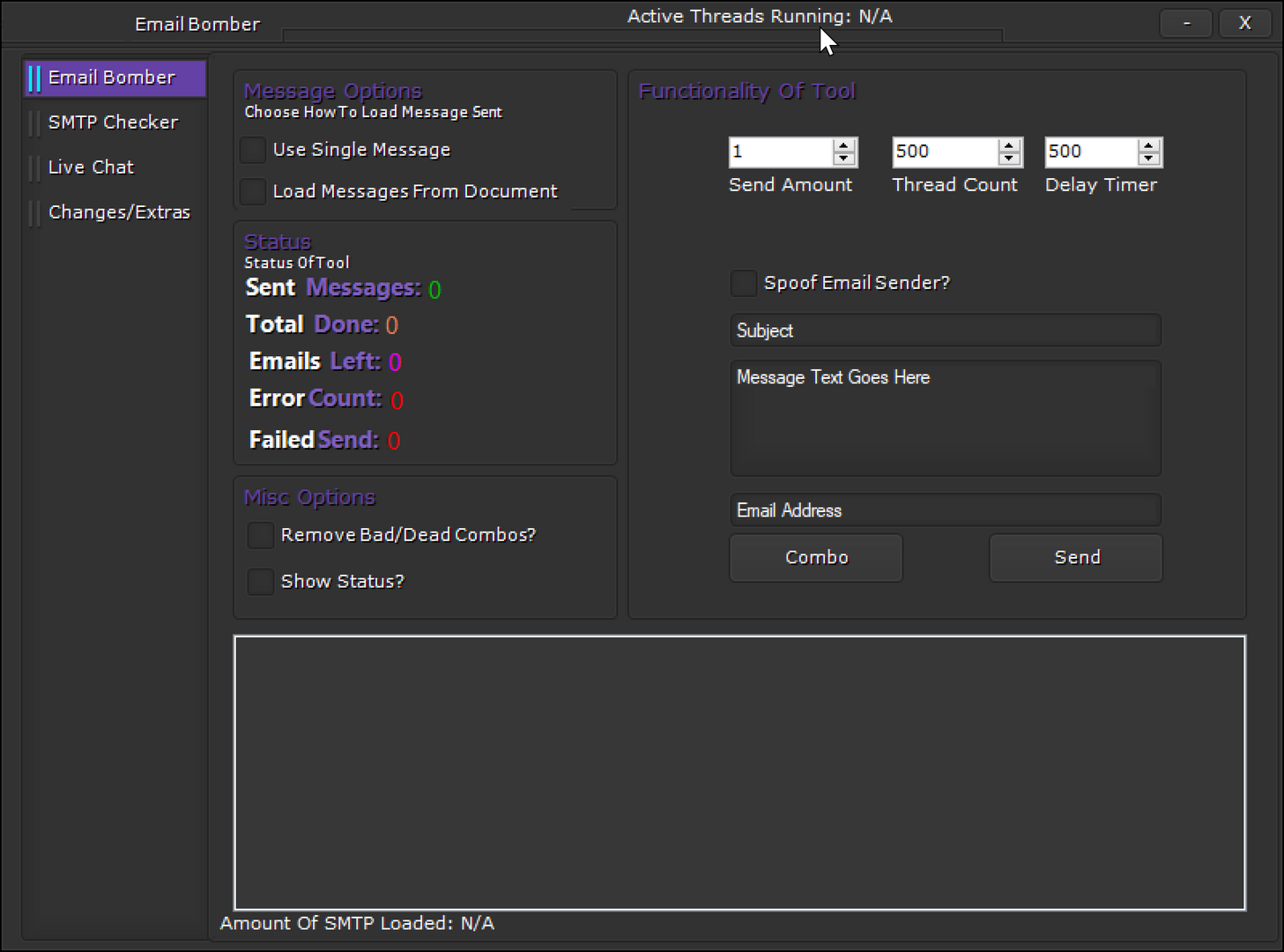Open the Changes/Extras section
This screenshot has width=1284, height=952.
119,212
